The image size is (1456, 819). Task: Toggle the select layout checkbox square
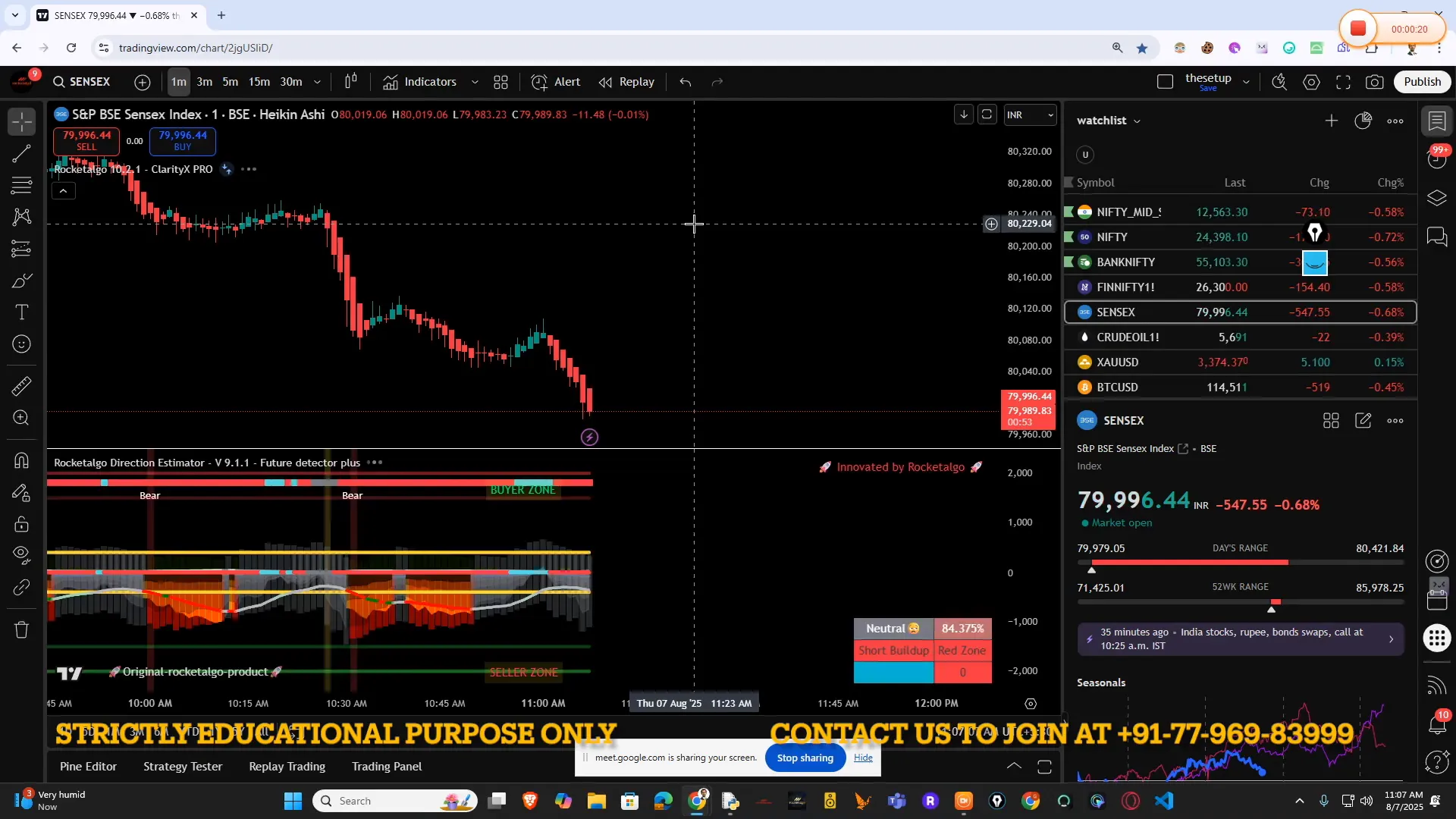coord(1166,82)
